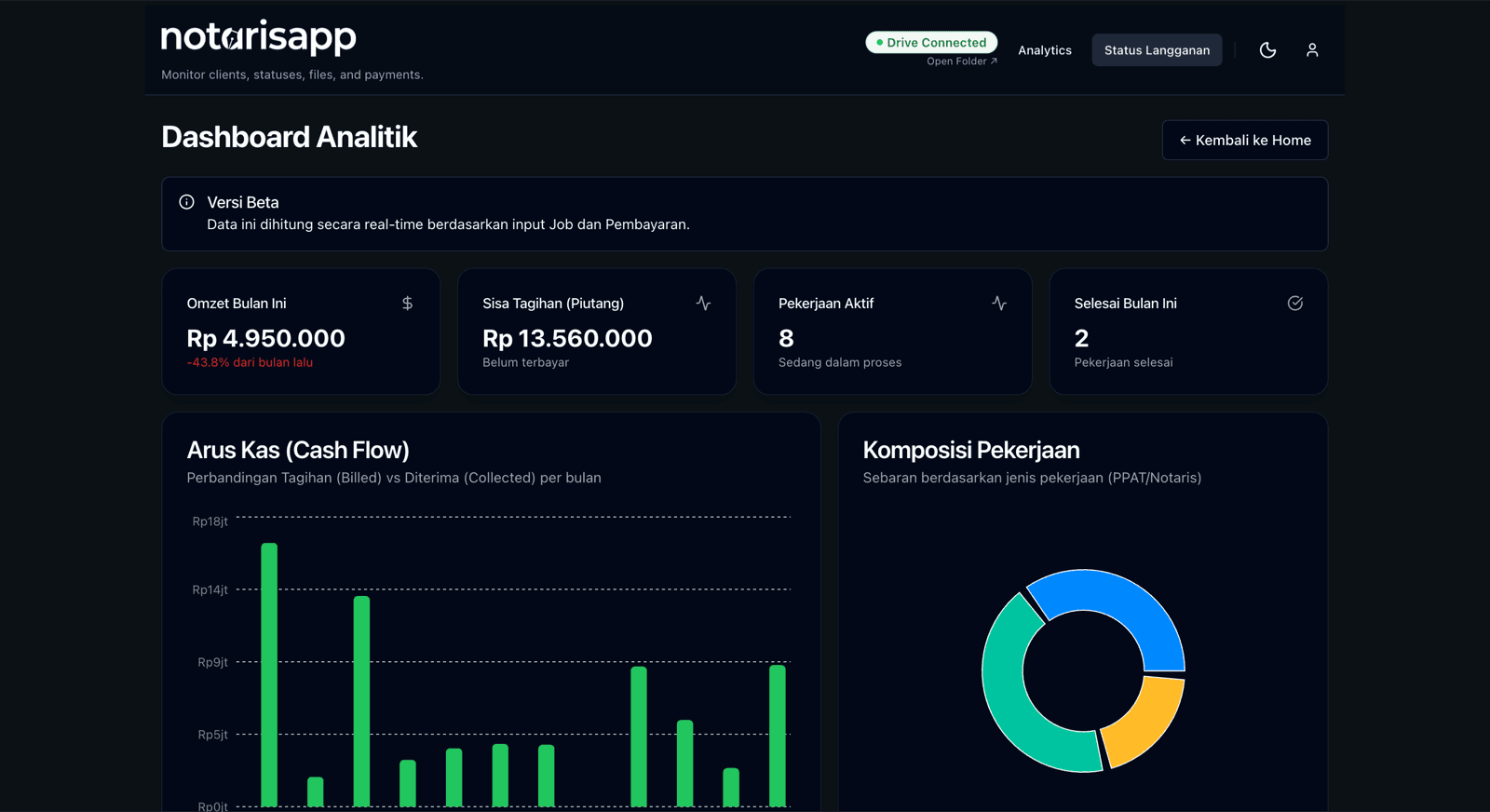Toggle dark mode with the moon icon
Screen dimensions: 1490x812
(x=1267, y=50)
